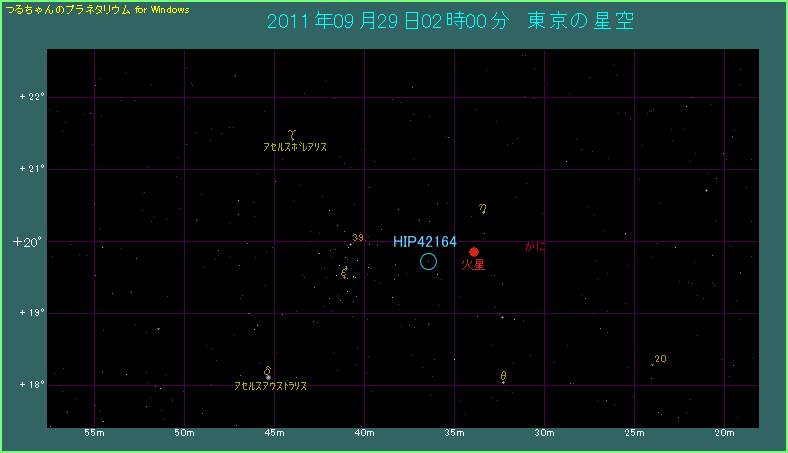Select the かに constellation label
The height and width of the screenshot is (453, 788).
coord(536,246)
